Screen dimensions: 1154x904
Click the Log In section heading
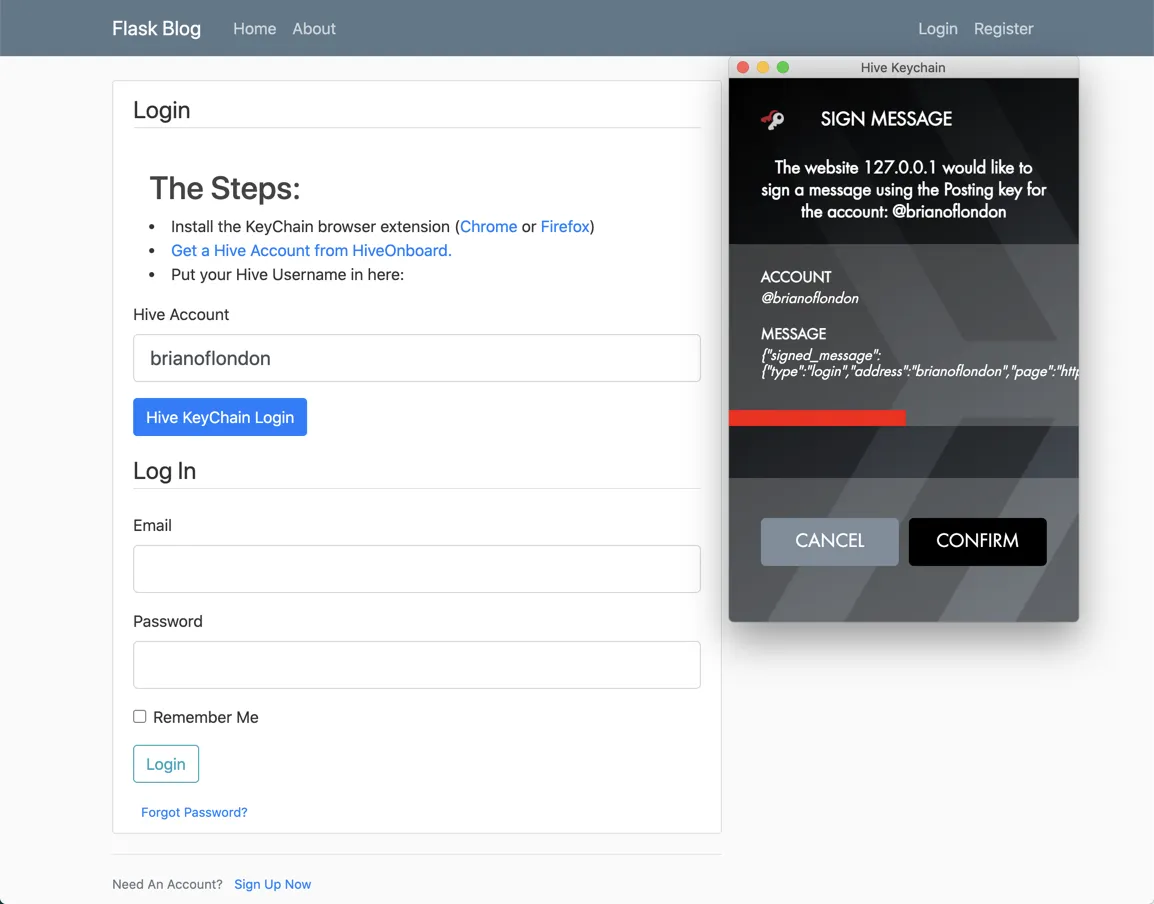point(165,470)
